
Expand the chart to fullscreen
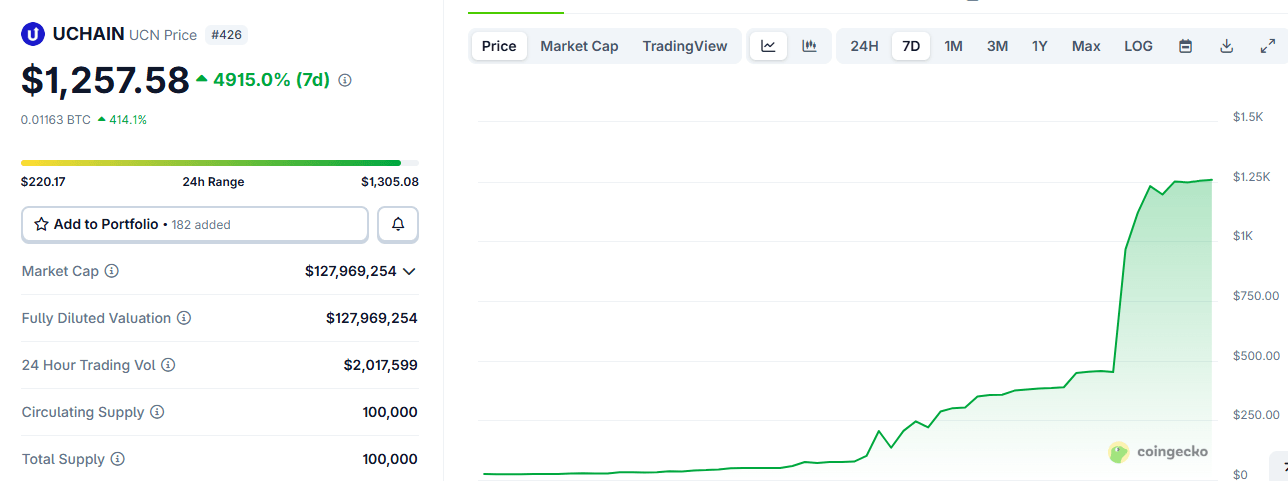1267,46
